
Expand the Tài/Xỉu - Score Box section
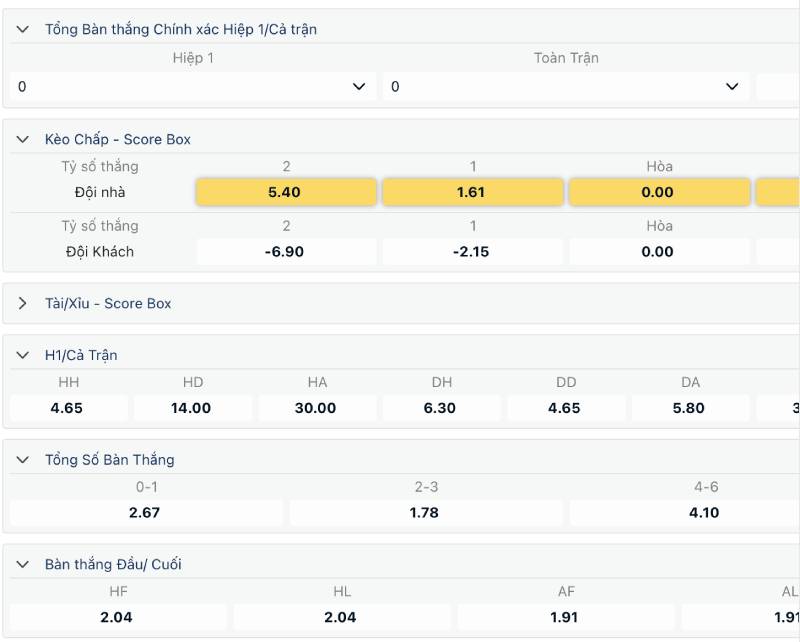[x=23, y=304]
